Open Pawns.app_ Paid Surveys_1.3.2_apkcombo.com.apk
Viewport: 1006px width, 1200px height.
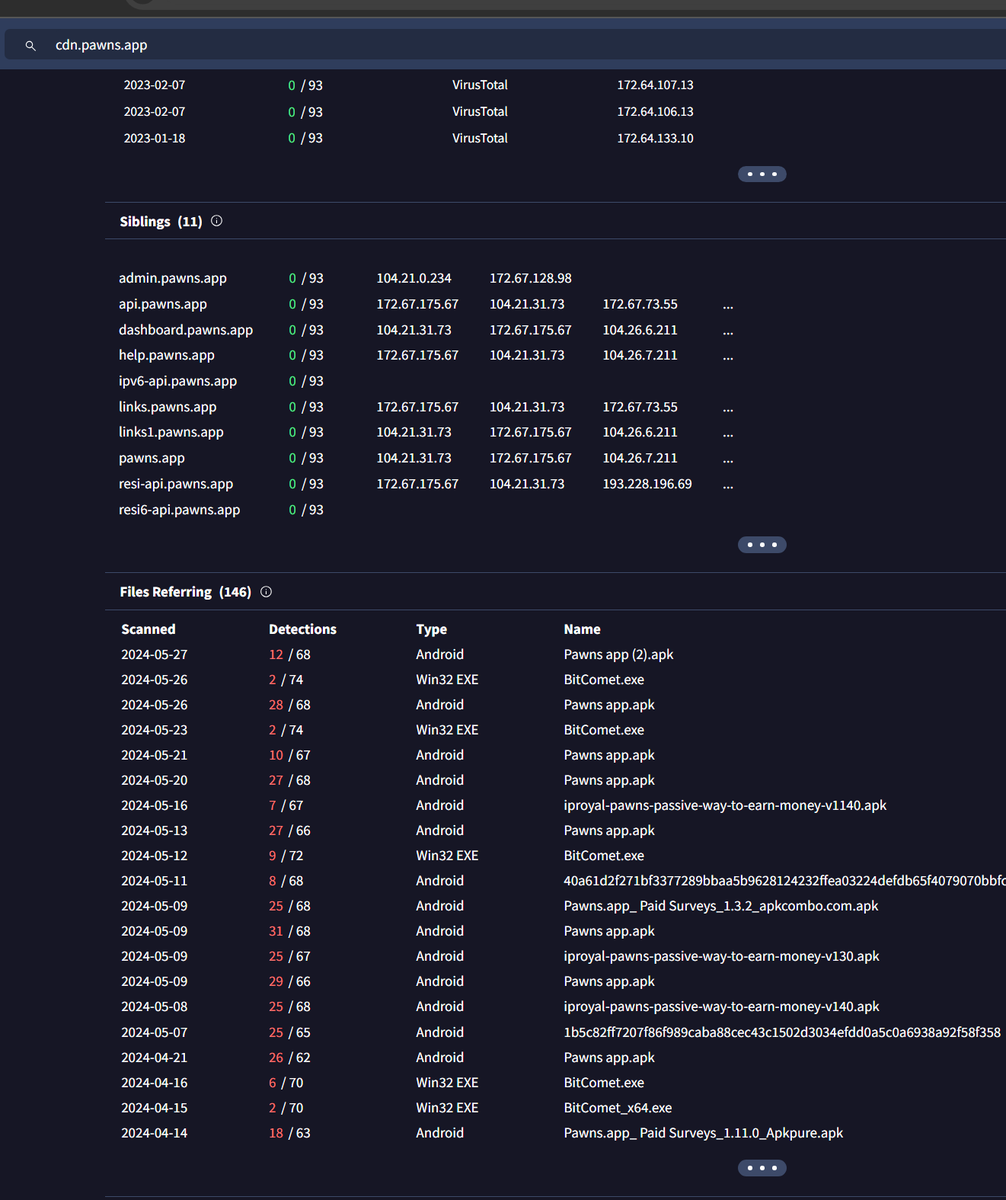721,906
